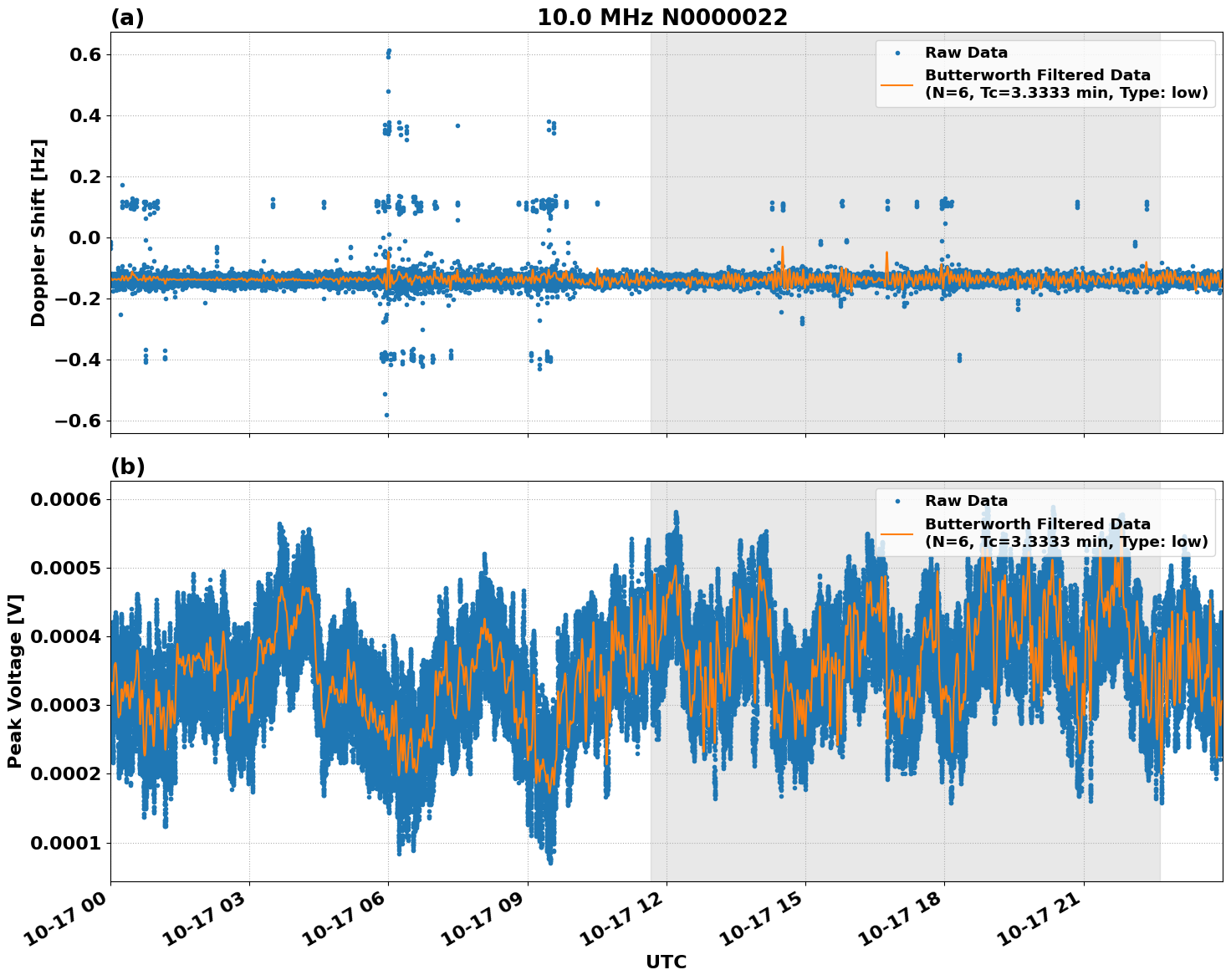Click the blue Raw Data marker in bottom legend
This screenshot has height=980, width=1231.
[x=897, y=501]
